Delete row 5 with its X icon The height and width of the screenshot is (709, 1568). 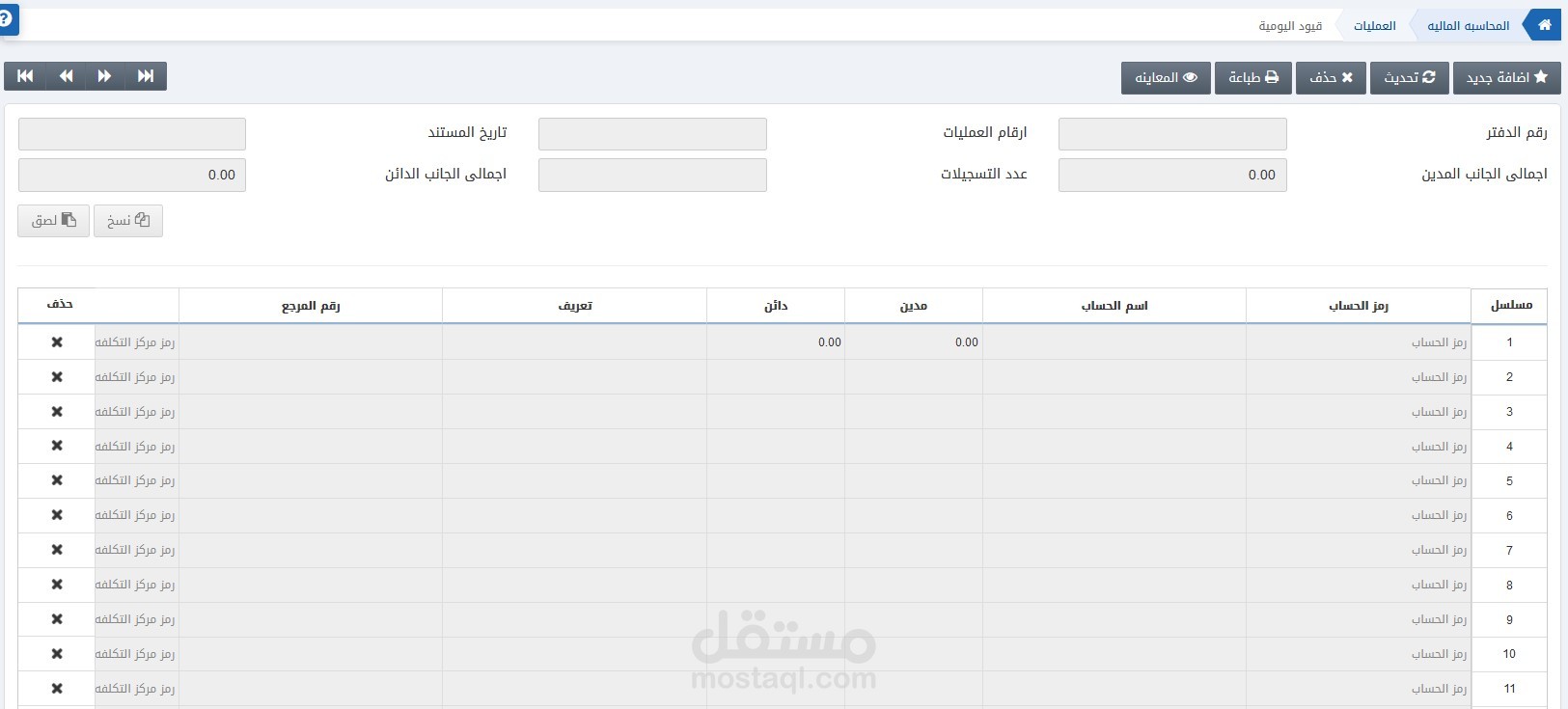click(57, 480)
